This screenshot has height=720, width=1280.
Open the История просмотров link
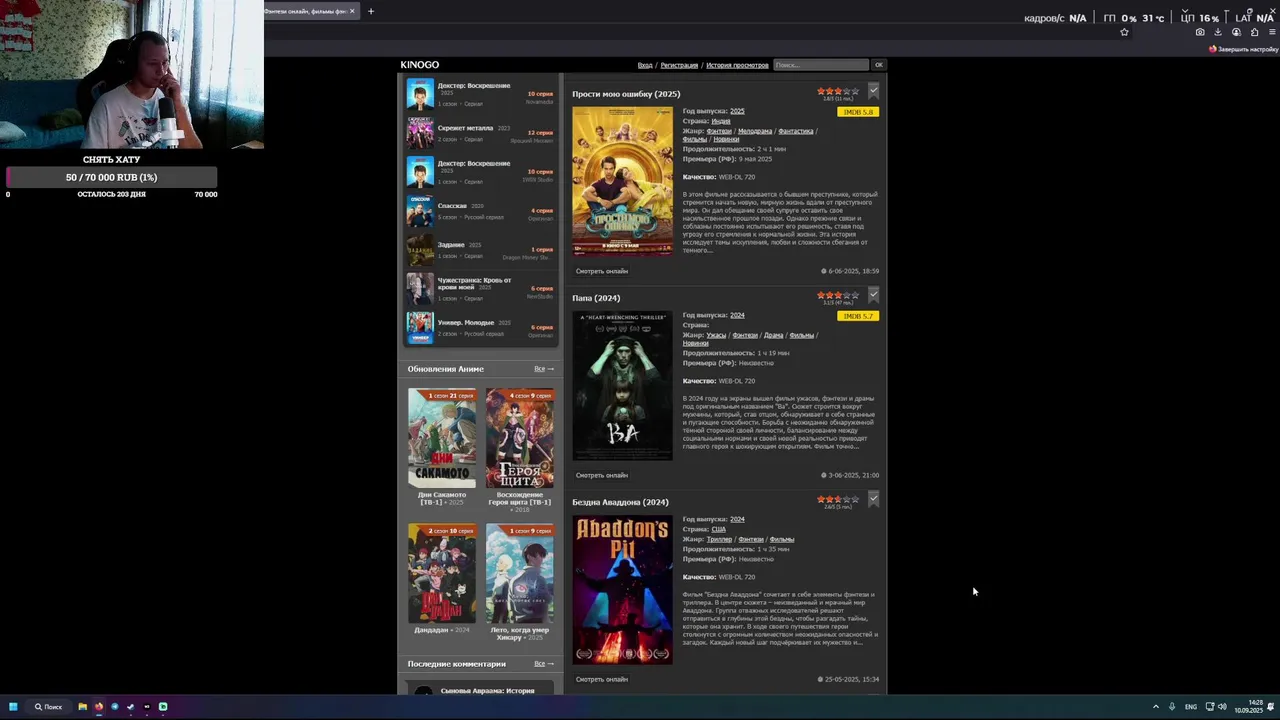point(737,65)
